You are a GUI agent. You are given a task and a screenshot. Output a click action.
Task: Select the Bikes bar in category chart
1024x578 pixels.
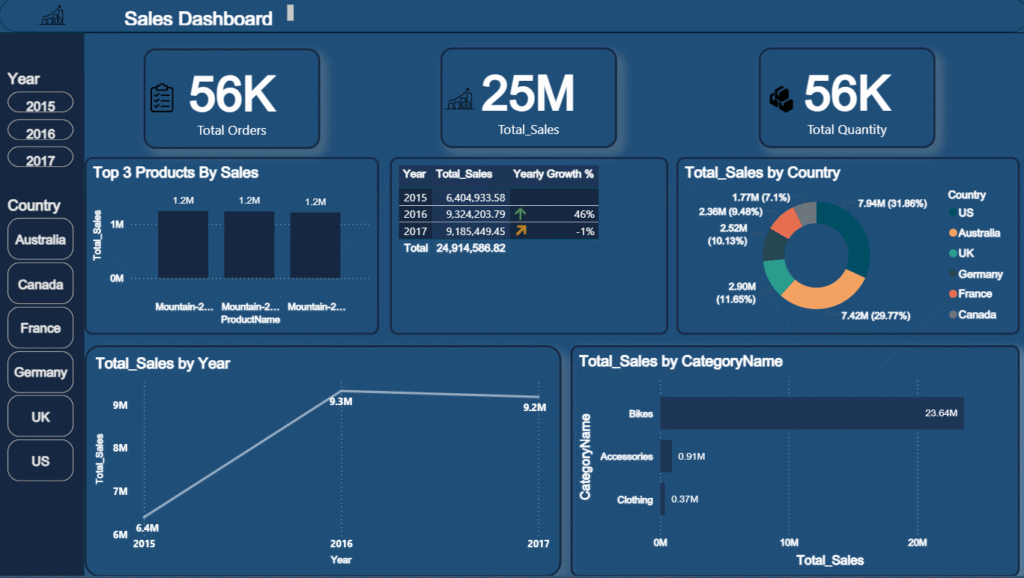pyautogui.click(x=811, y=413)
